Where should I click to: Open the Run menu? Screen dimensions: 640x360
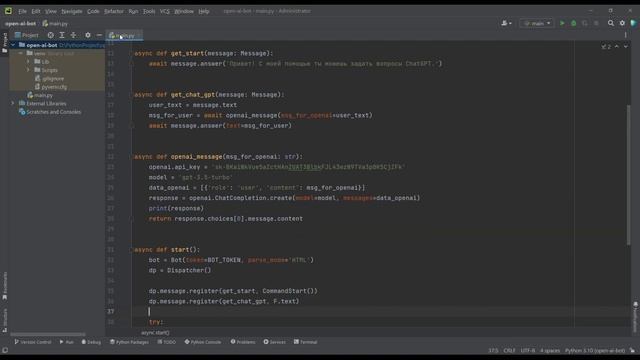click(133, 11)
